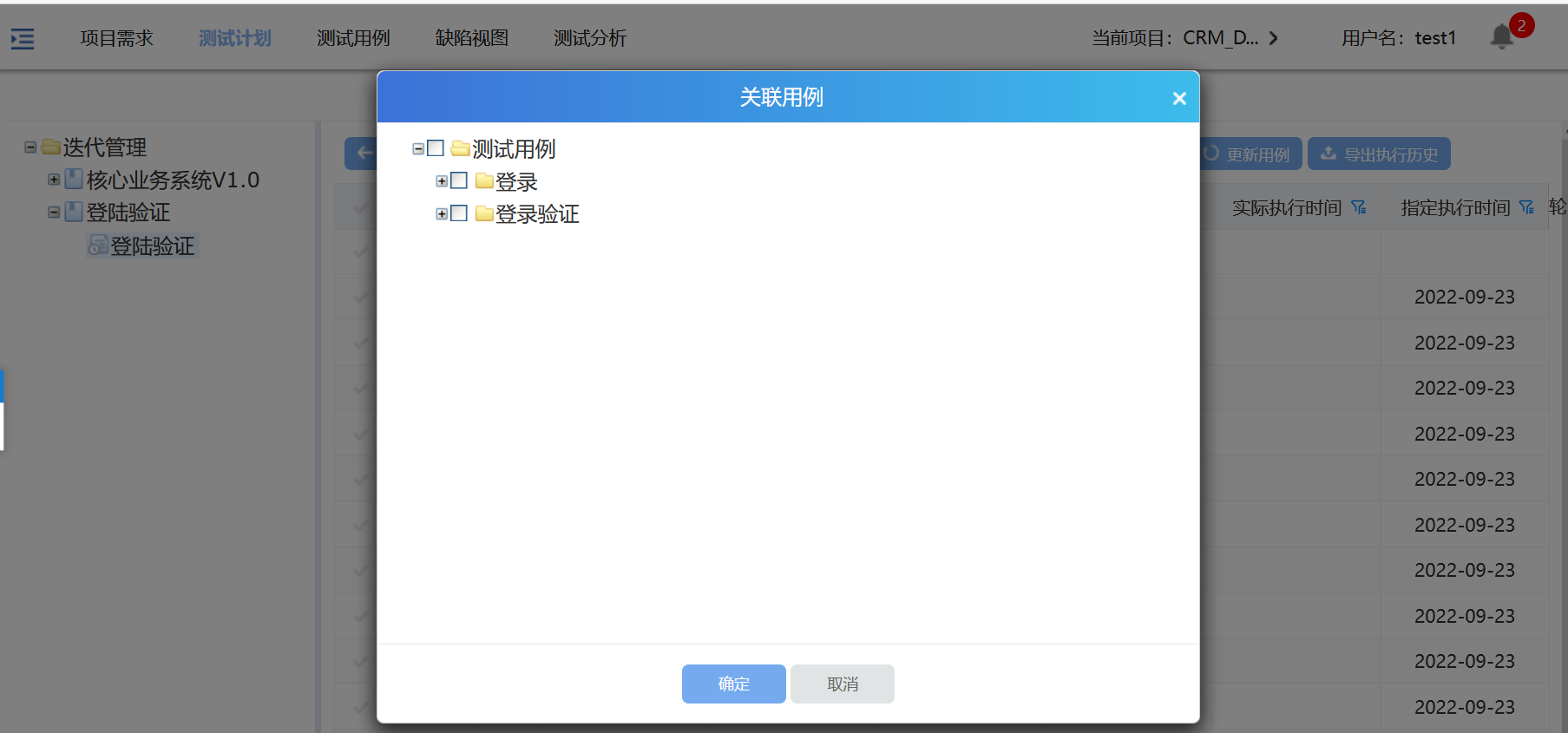Collapse the 迭代管理 tree node
The height and width of the screenshot is (733, 1568).
pos(30,147)
